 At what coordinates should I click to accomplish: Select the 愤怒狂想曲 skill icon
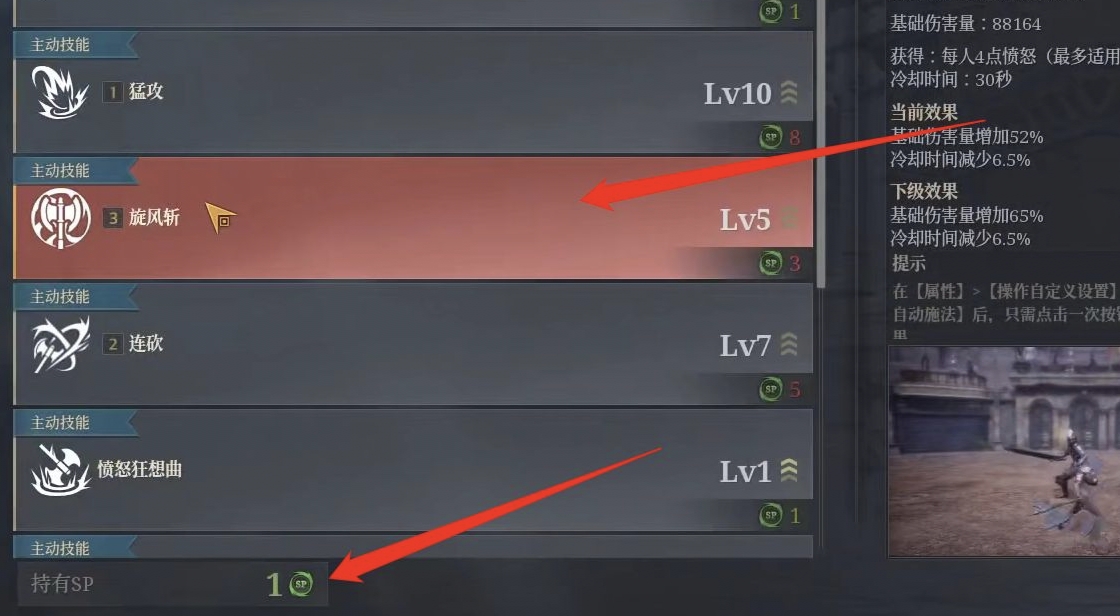click(61, 470)
